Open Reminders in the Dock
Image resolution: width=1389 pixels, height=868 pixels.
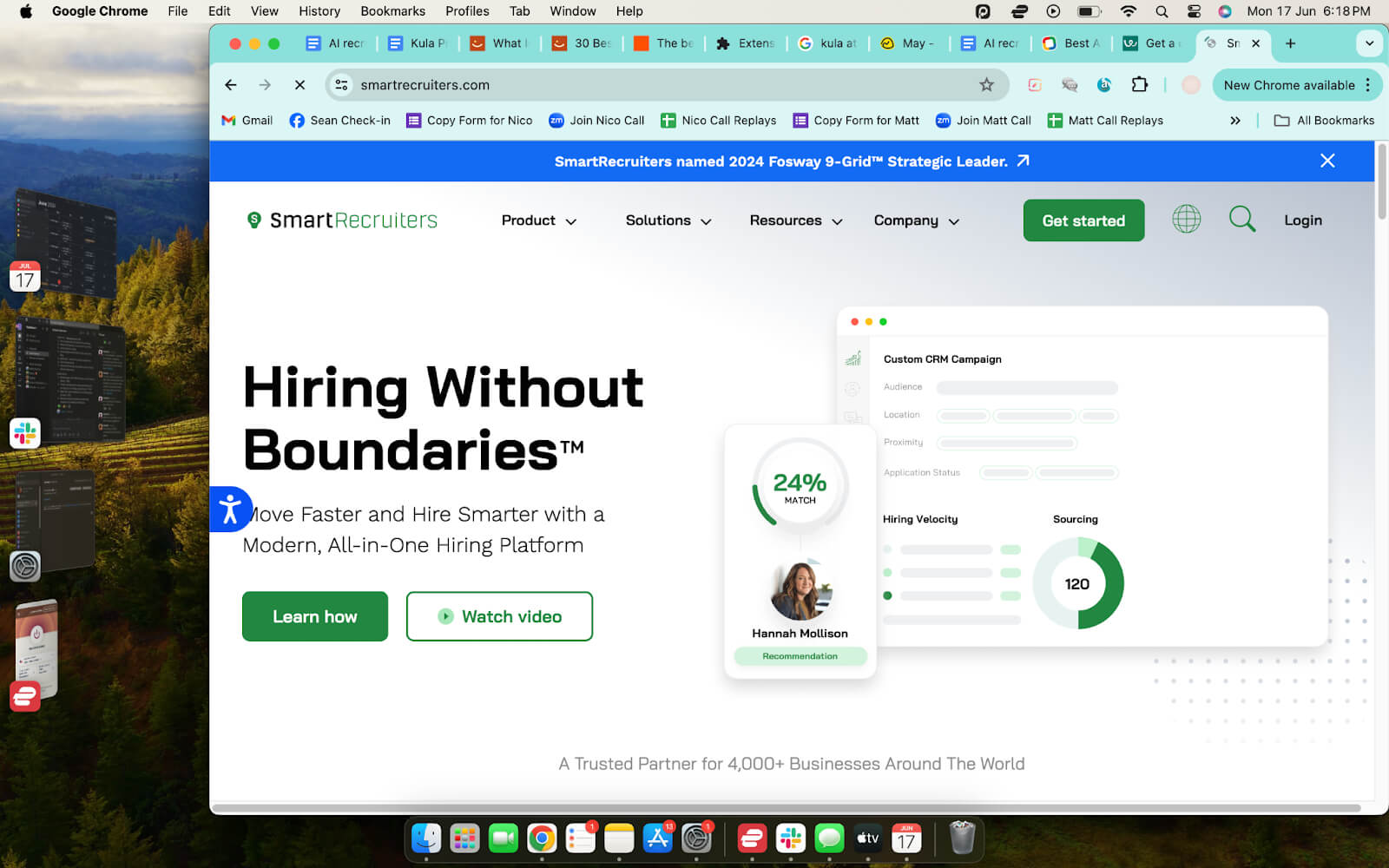coord(581,838)
